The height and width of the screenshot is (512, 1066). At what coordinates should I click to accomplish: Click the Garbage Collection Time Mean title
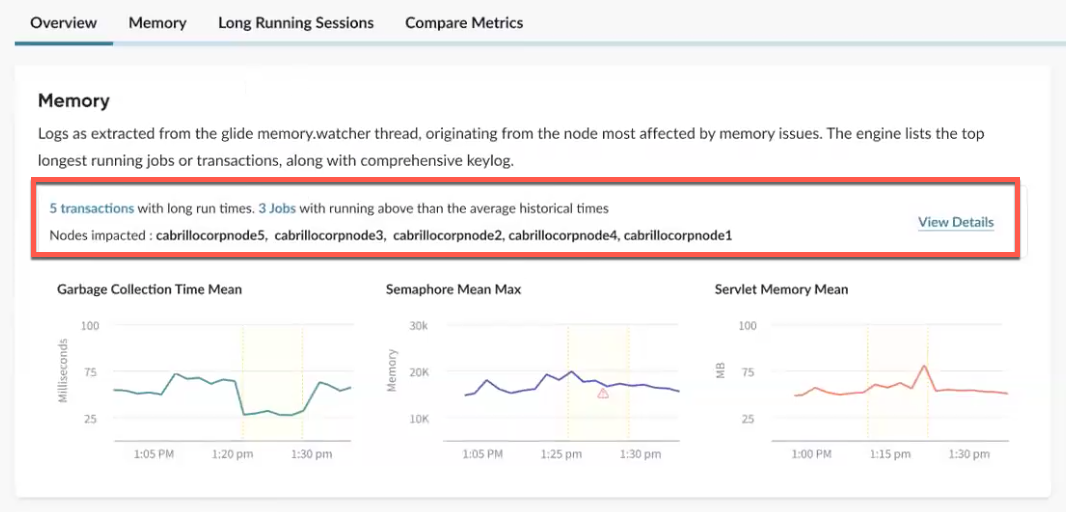click(x=150, y=290)
